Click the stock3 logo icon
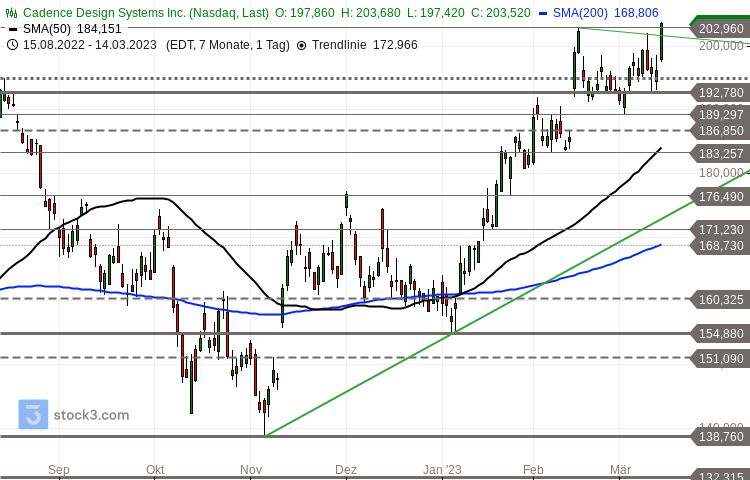This screenshot has height=480, width=750. (33, 415)
